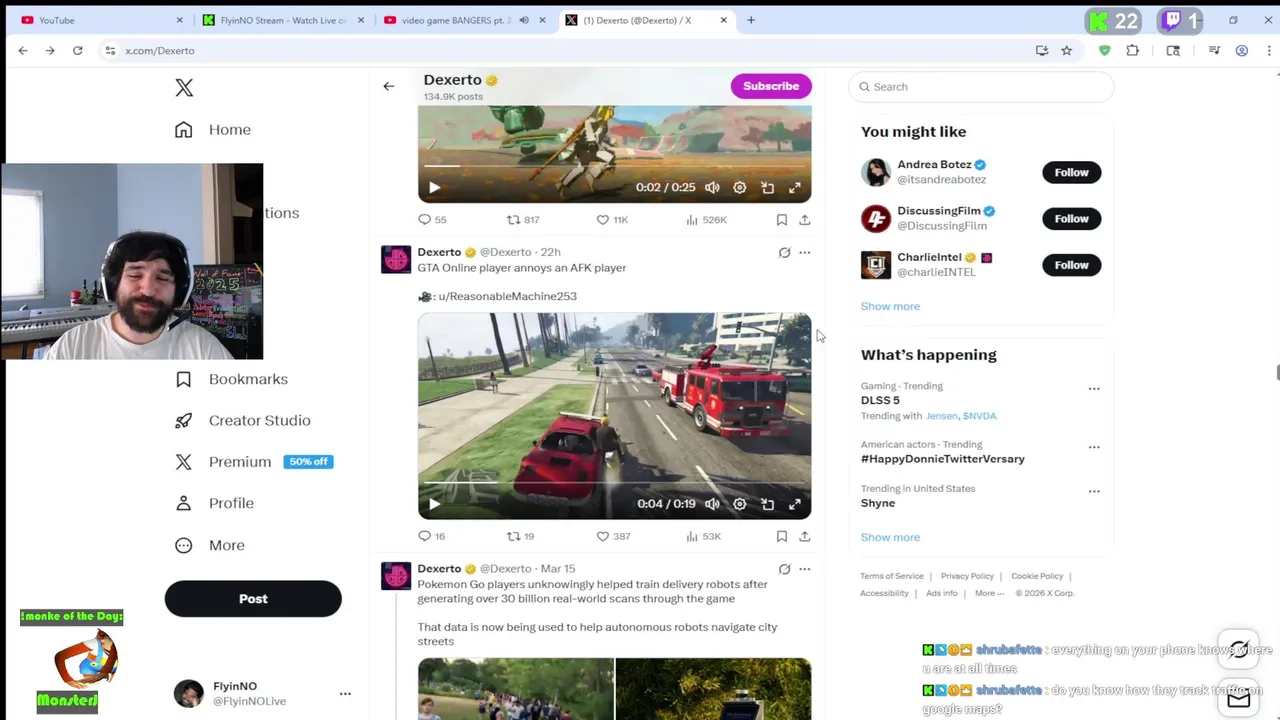The height and width of the screenshot is (720, 1280).
Task: Reply to GTA post with 16 comments
Action: [x=432, y=537]
